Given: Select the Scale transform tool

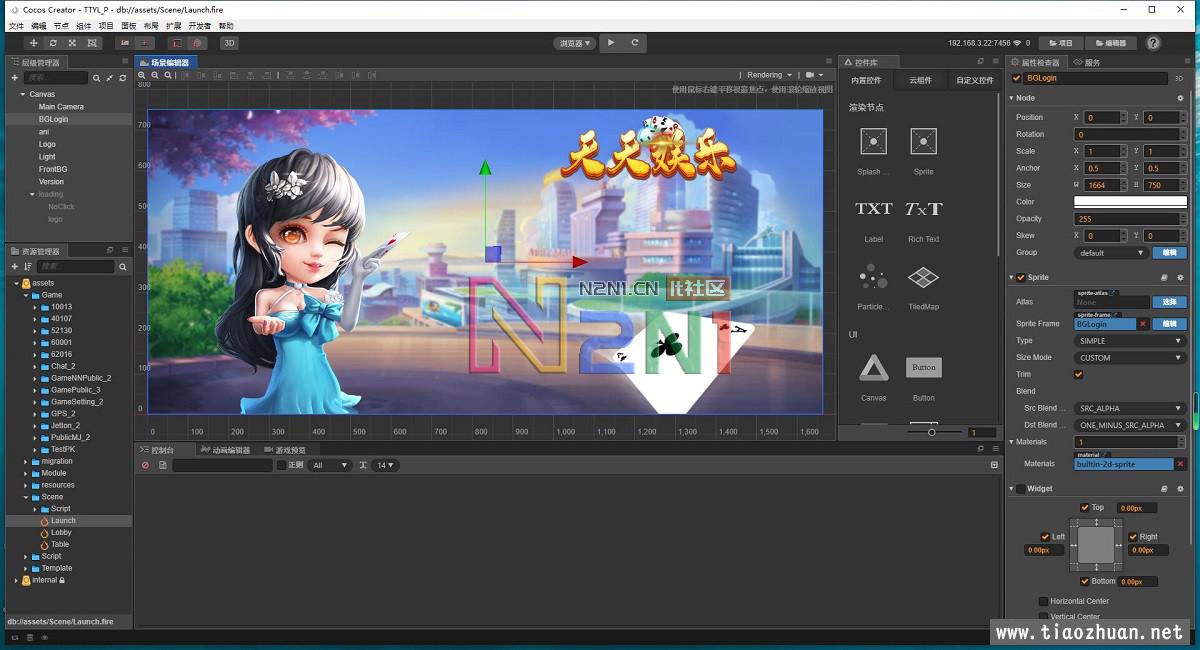Looking at the screenshot, I should point(72,43).
